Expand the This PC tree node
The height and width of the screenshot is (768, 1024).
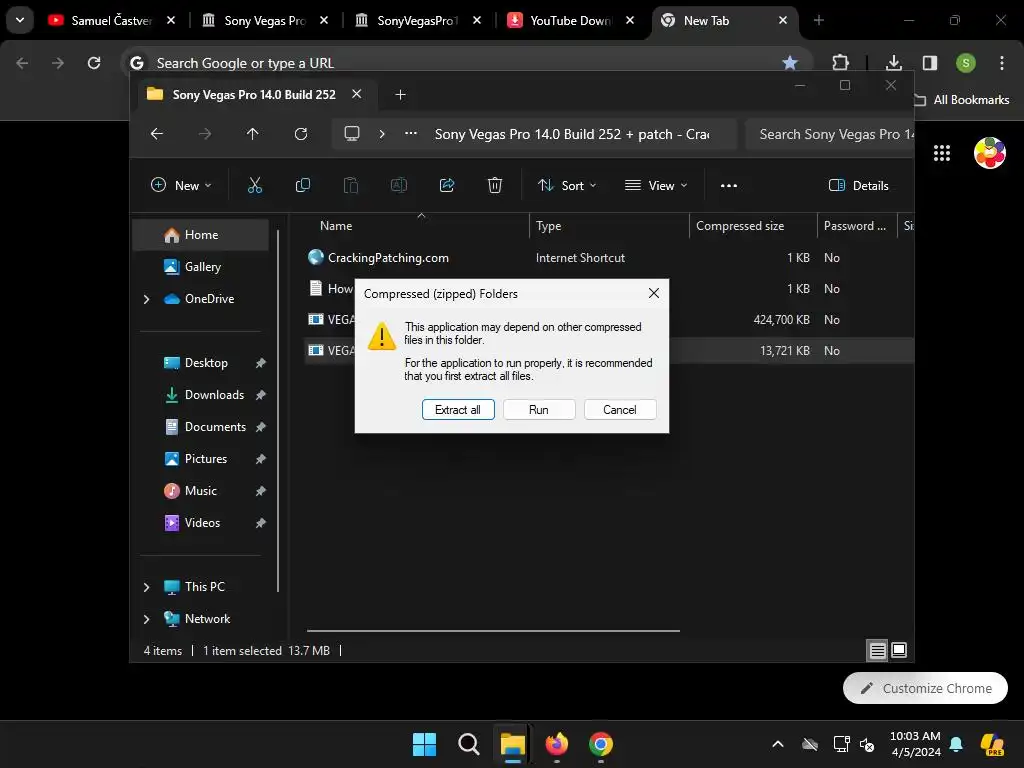[x=146, y=587]
